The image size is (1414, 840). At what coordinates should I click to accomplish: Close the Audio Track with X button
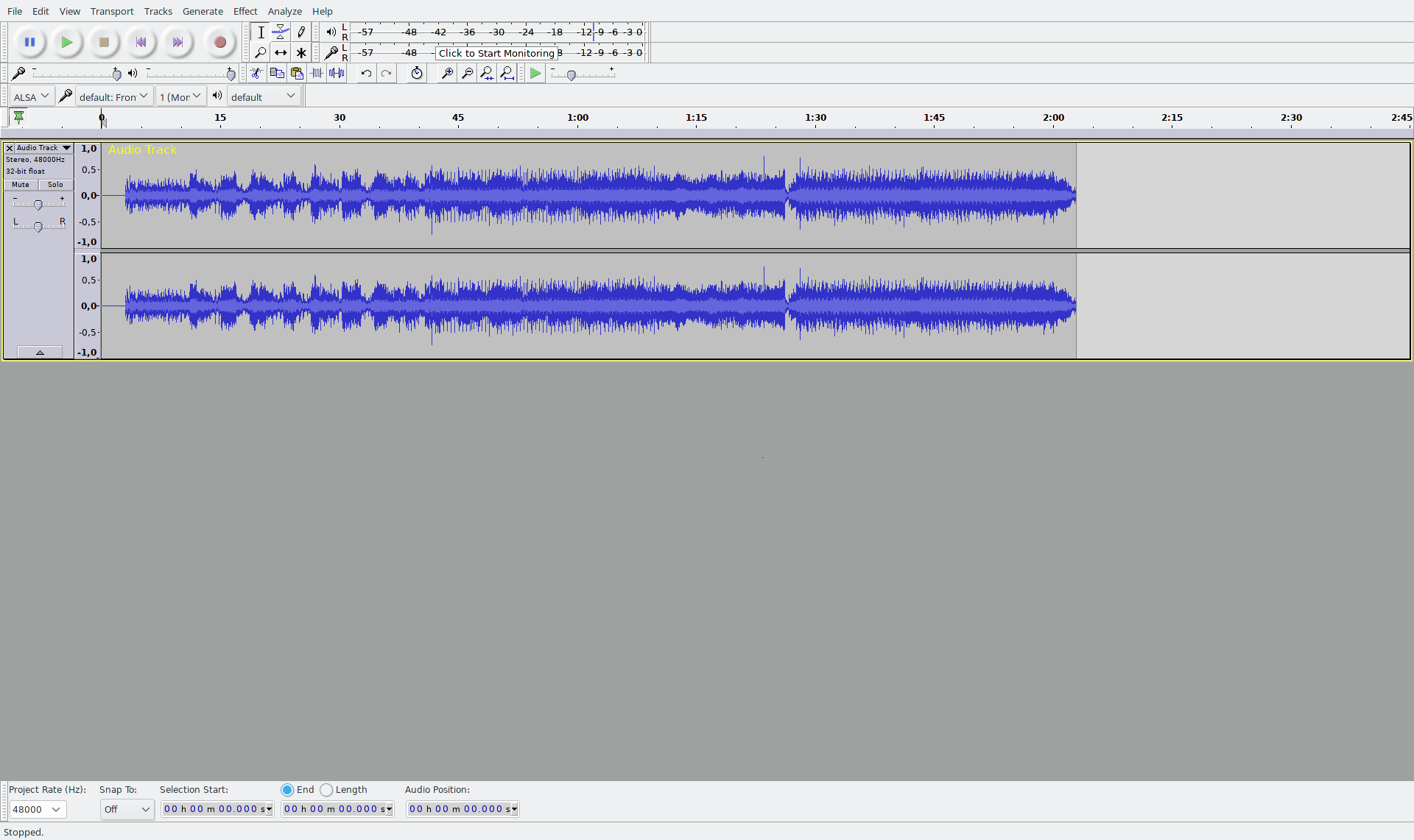tap(10, 148)
